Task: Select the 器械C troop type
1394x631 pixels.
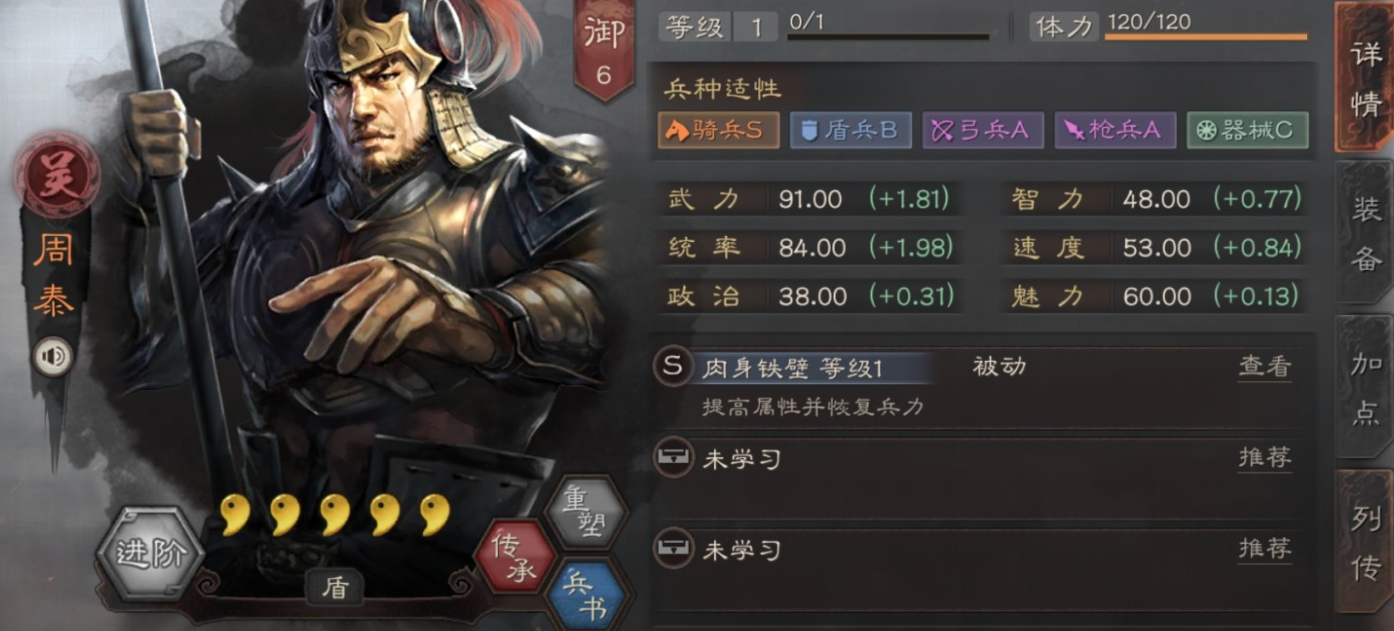Action: coord(1247,130)
